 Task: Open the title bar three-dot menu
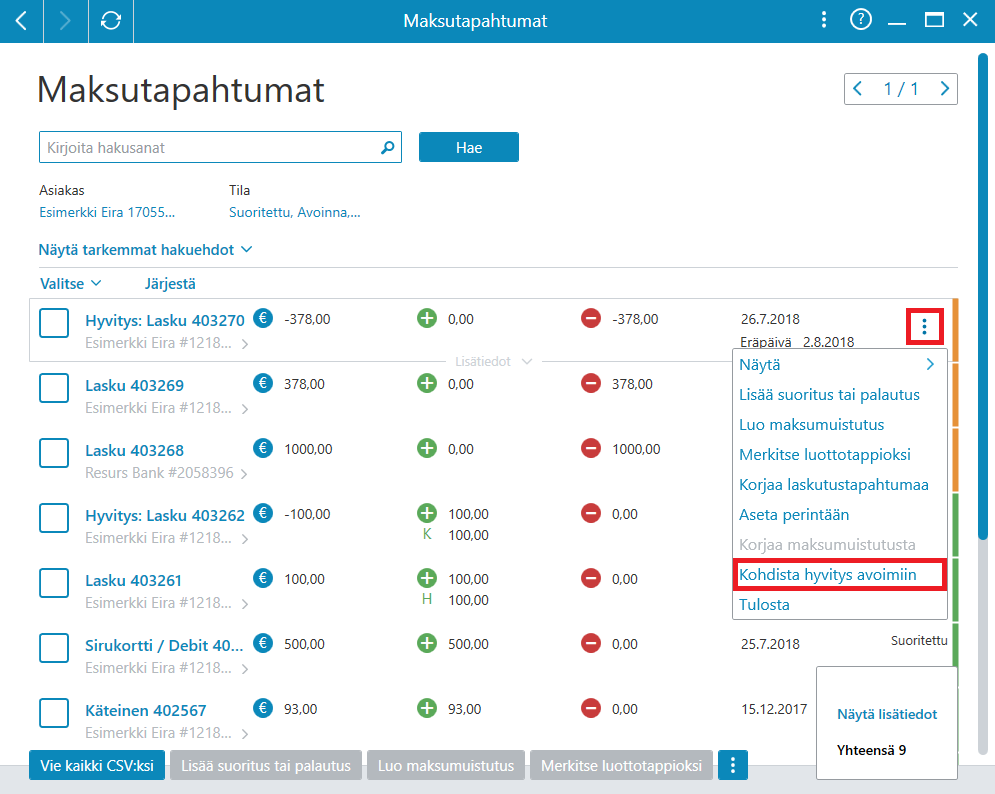pos(824,20)
